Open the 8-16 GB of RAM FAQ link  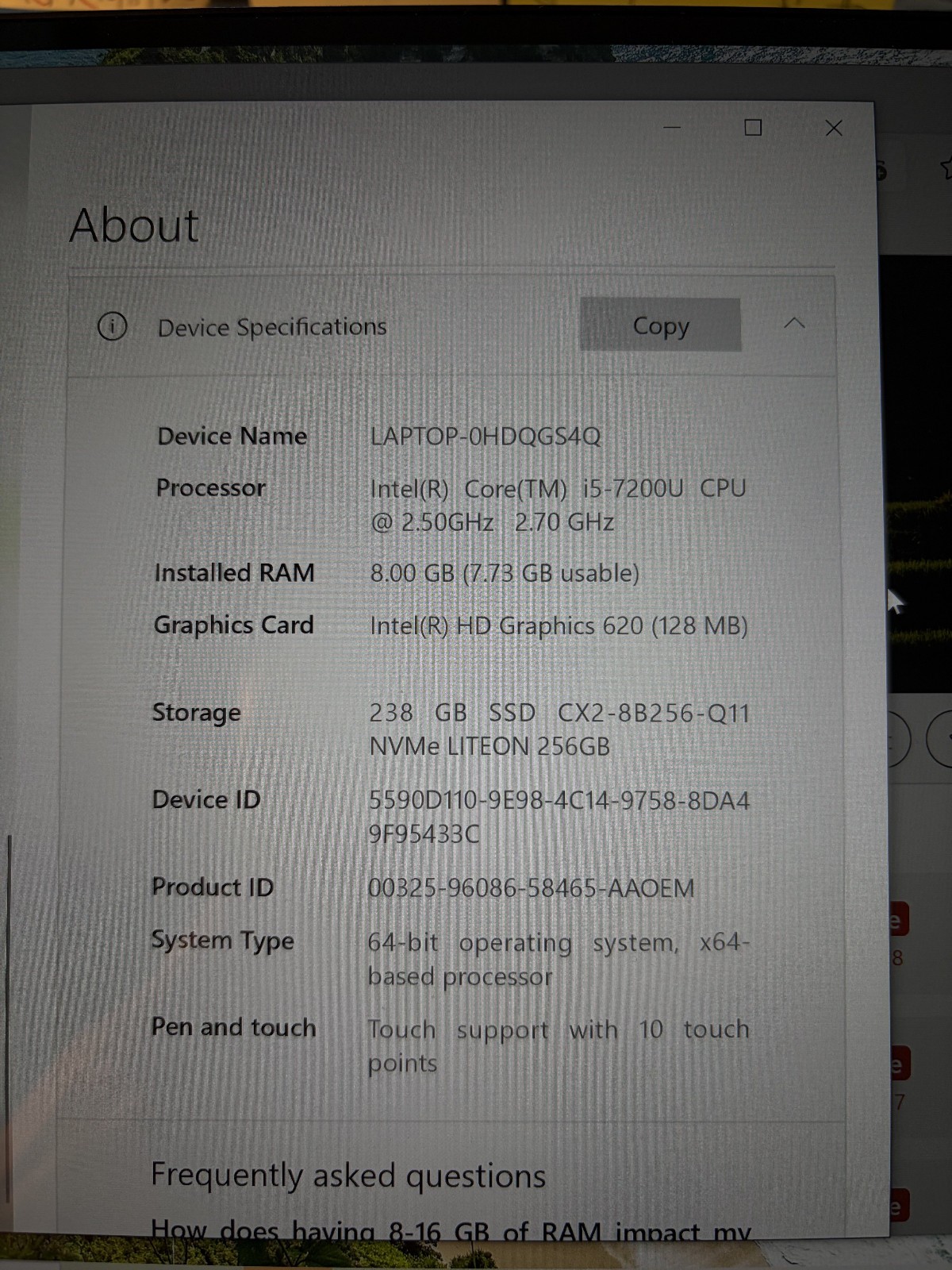coord(451,1231)
